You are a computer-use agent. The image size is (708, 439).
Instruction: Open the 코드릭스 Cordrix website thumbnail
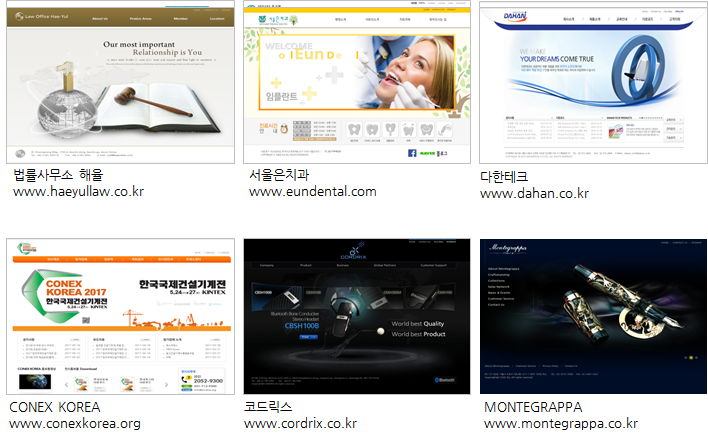click(357, 317)
